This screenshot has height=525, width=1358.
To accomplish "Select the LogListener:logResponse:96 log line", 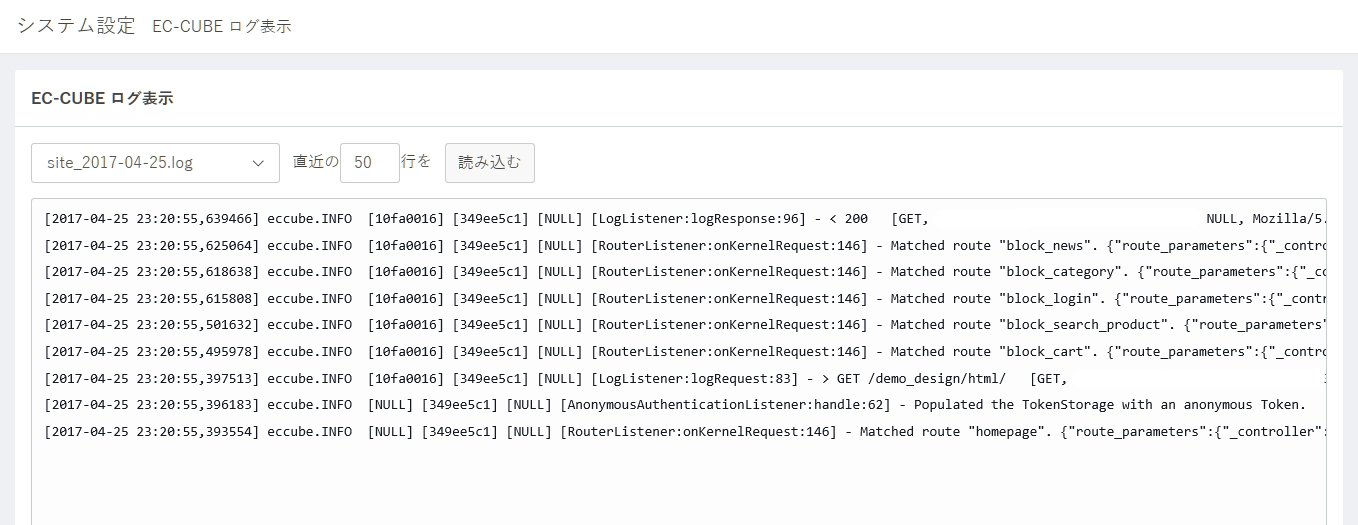I will tap(685, 218).
